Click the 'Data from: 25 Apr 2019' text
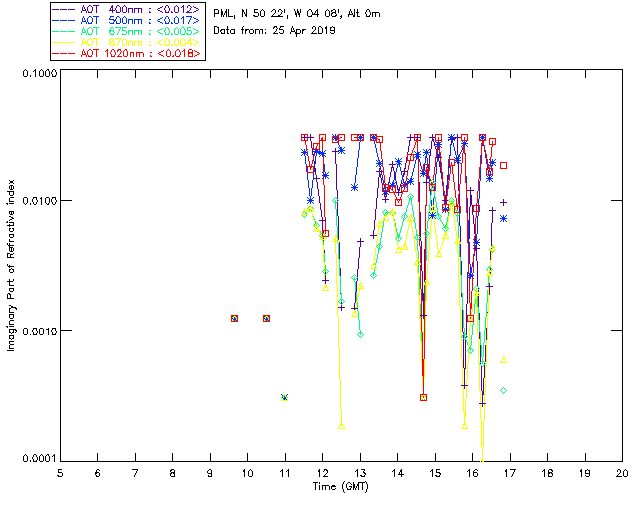The height and width of the screenshot is (512, 640). coord(275,31)
